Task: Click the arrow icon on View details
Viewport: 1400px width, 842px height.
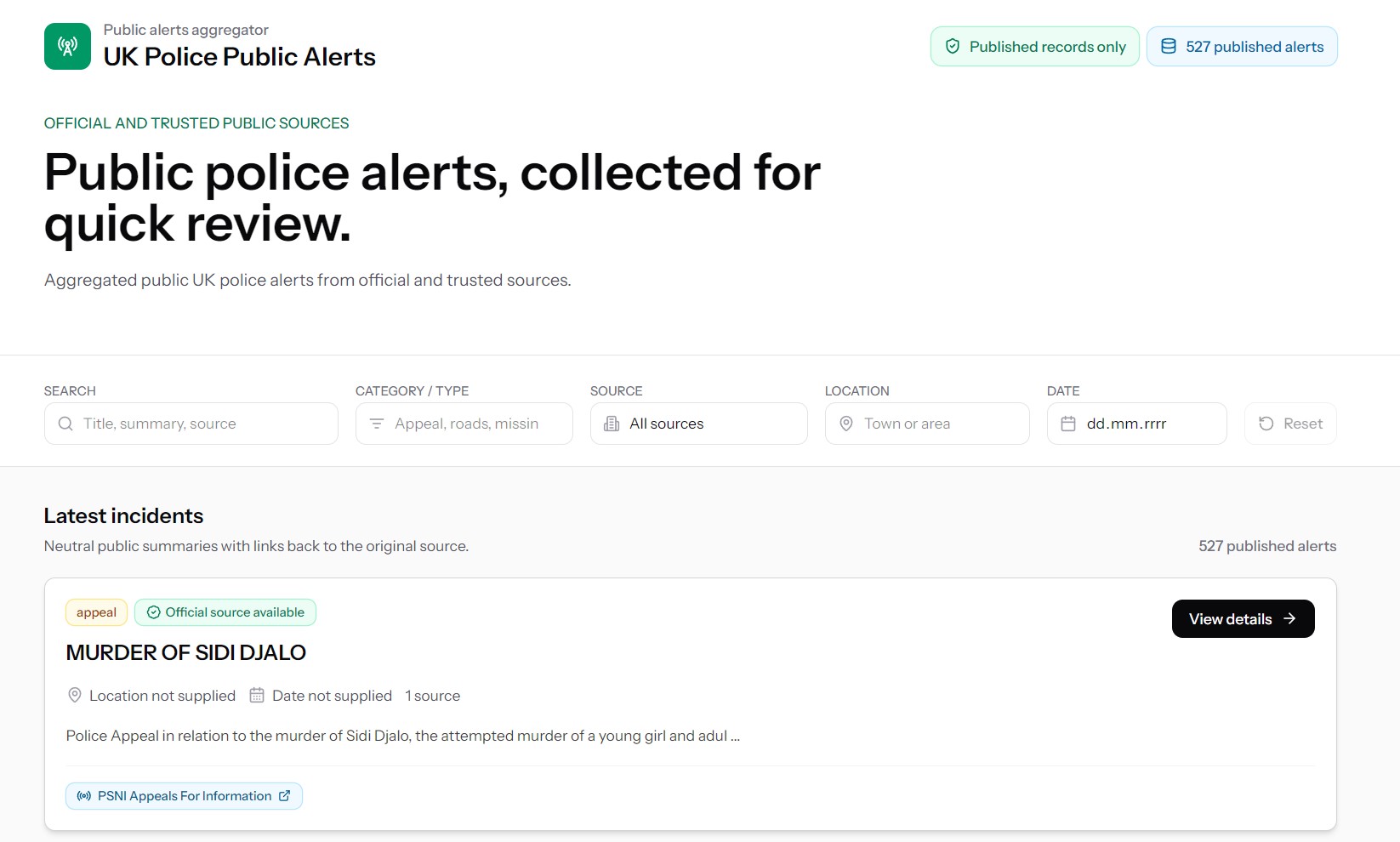Action: pyautogui.click(x=1289, y=618)
